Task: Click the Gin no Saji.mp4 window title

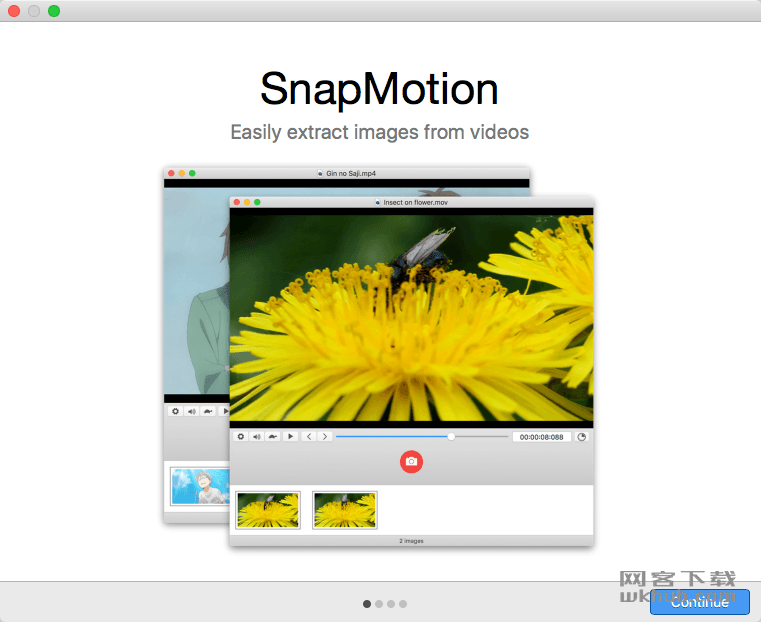Action: pyautogui.click(x=351, y=173)
